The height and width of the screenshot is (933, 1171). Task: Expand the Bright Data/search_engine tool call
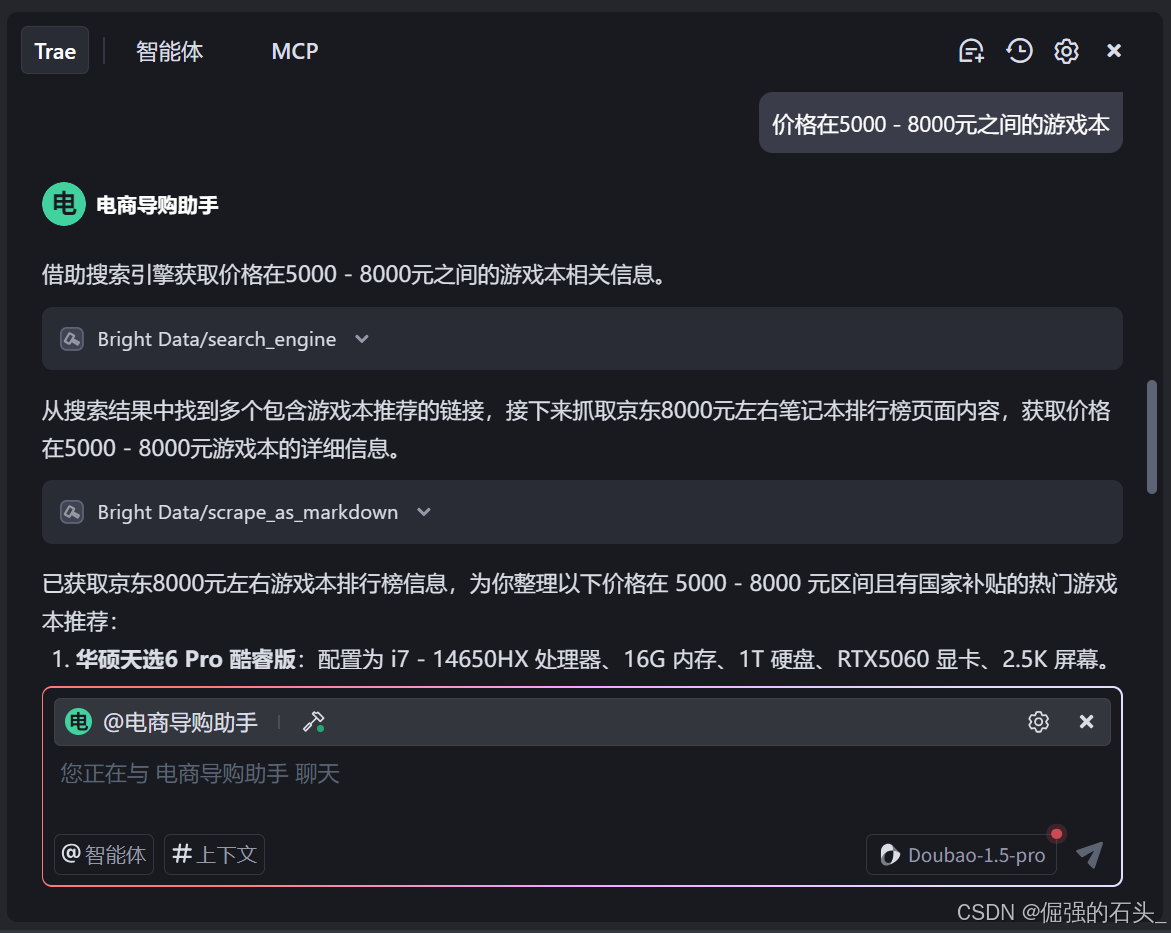361,339
